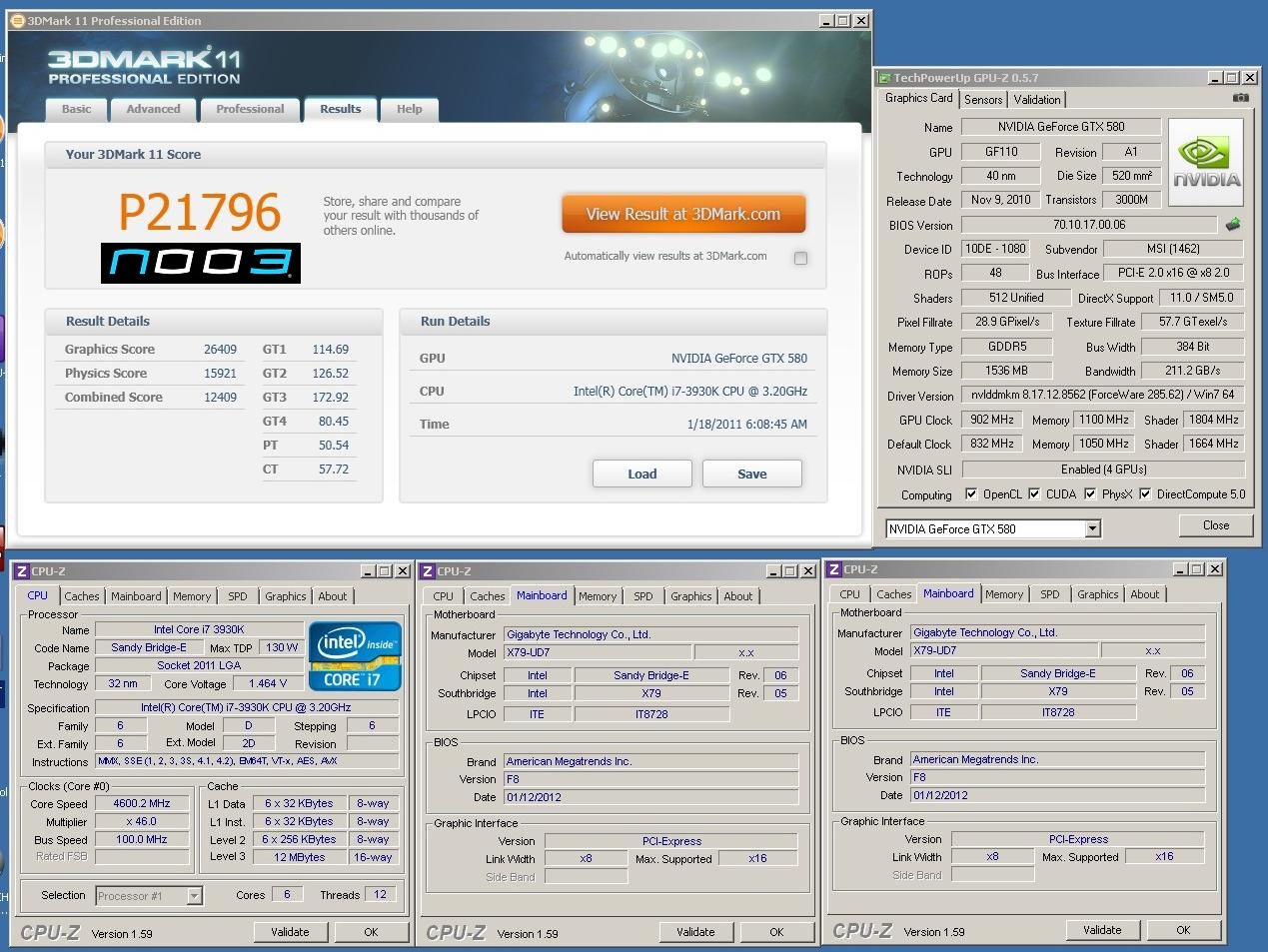Toggle the OpenCL checkbox in GPU-Z

click(x=971, y=493)
